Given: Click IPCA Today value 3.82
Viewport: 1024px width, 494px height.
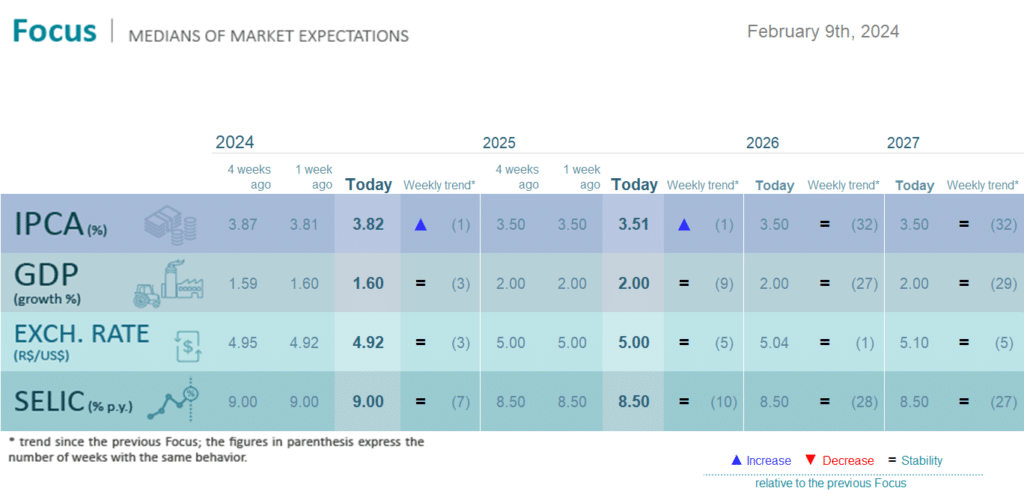Looking at the screenshot, I should coord(368,225).
